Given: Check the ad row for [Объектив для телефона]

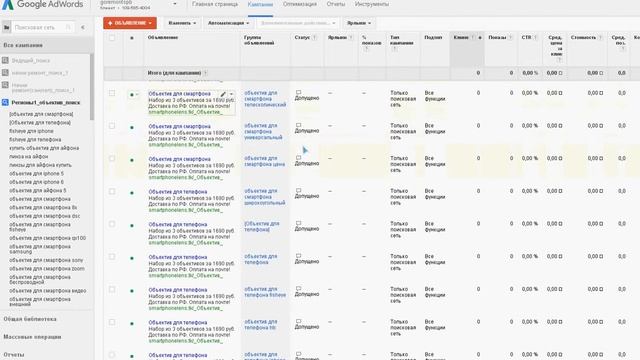Looking at the screenshot, I should [112, 224].
